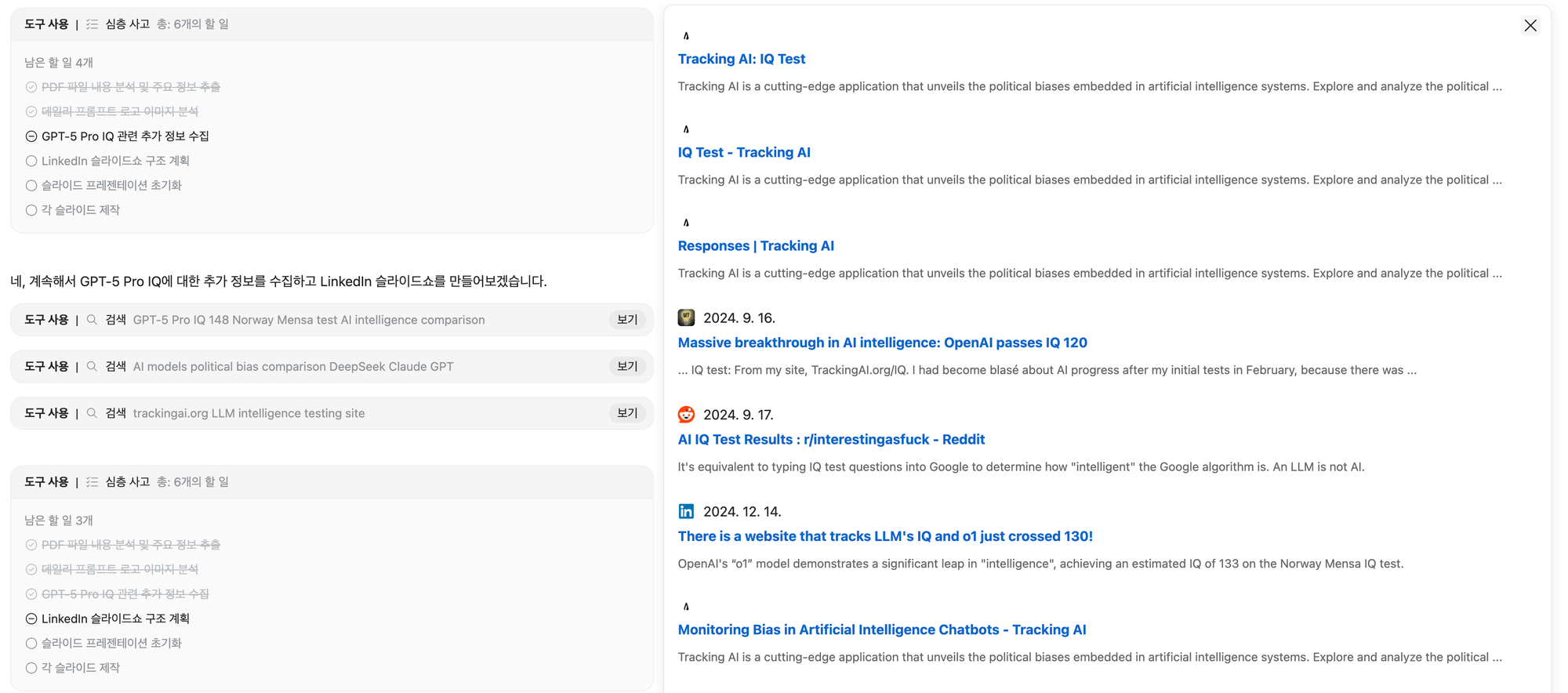
Task: Open Massive breakthrough in AI intelligence article
Action: (x=882, y=343)
